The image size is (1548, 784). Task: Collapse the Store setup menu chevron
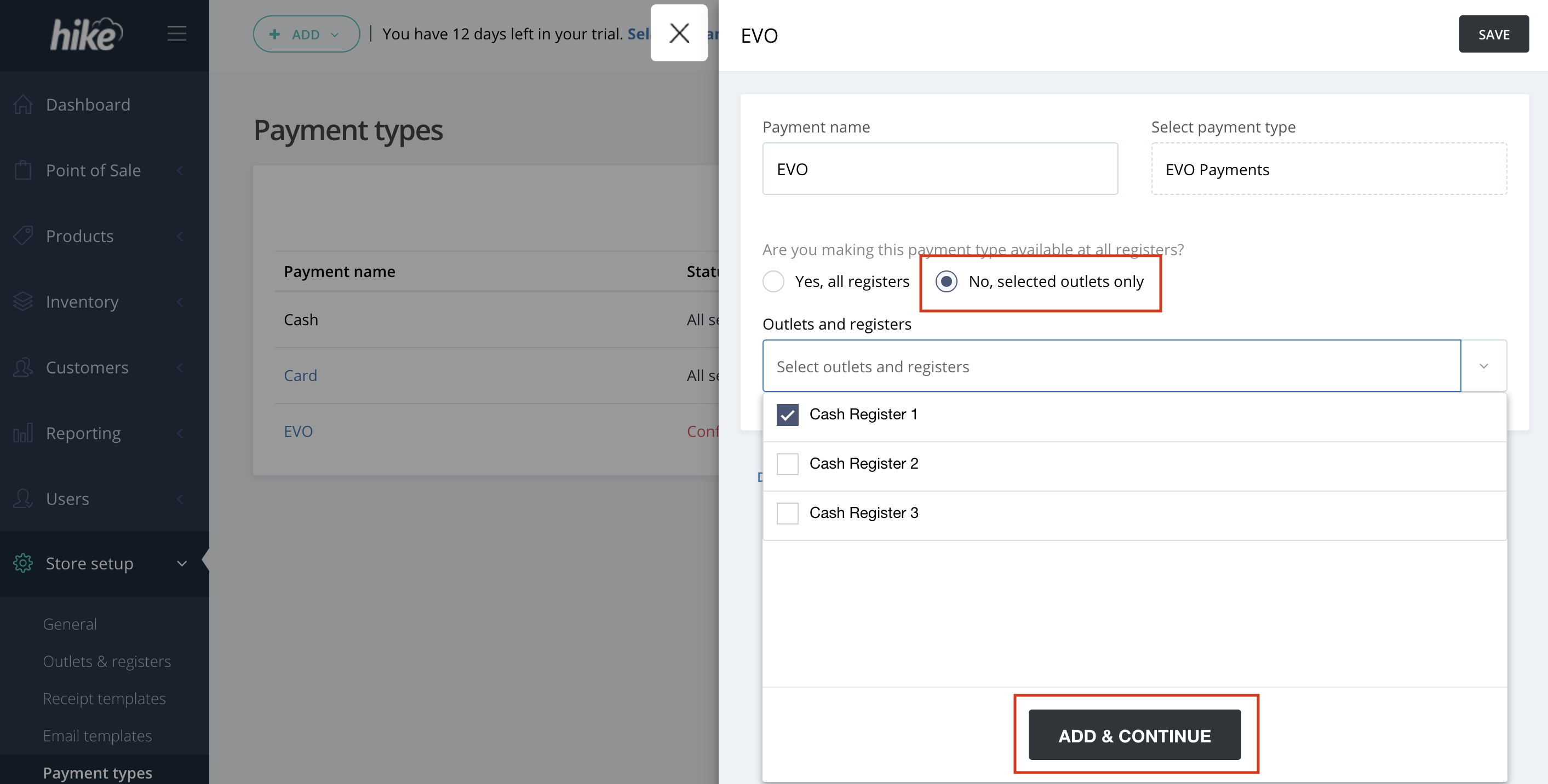coord(181,563)
